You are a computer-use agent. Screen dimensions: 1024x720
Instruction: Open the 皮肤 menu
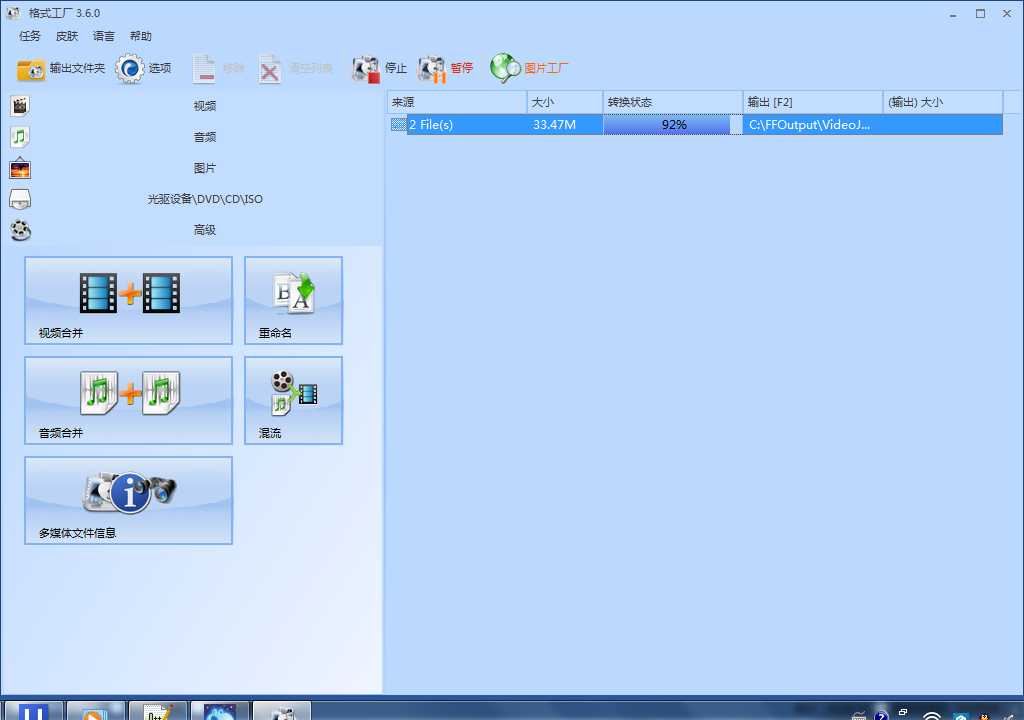click(x=67, y=36)
